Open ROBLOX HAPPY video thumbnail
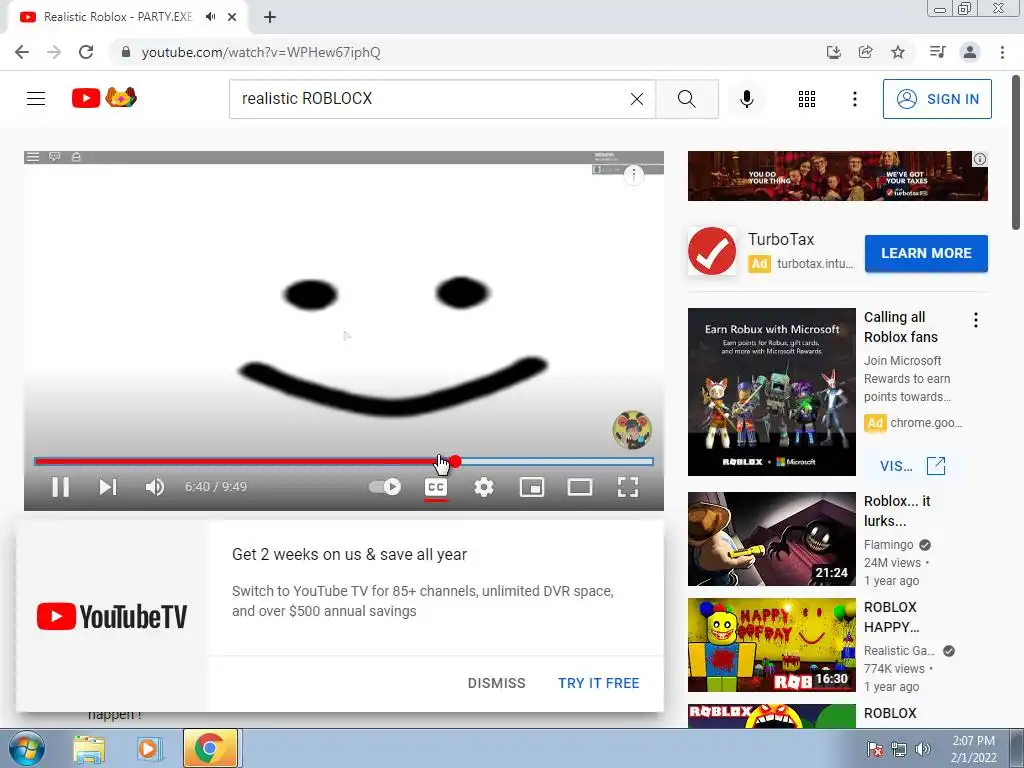The height and width of the screenshot is (768, 1024). tap(771, 645)
